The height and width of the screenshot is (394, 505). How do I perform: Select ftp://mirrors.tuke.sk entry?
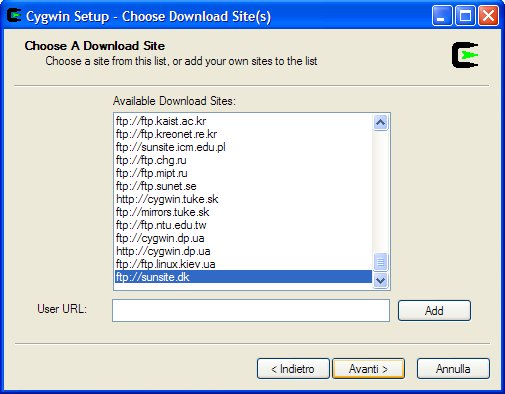(243, 212)
